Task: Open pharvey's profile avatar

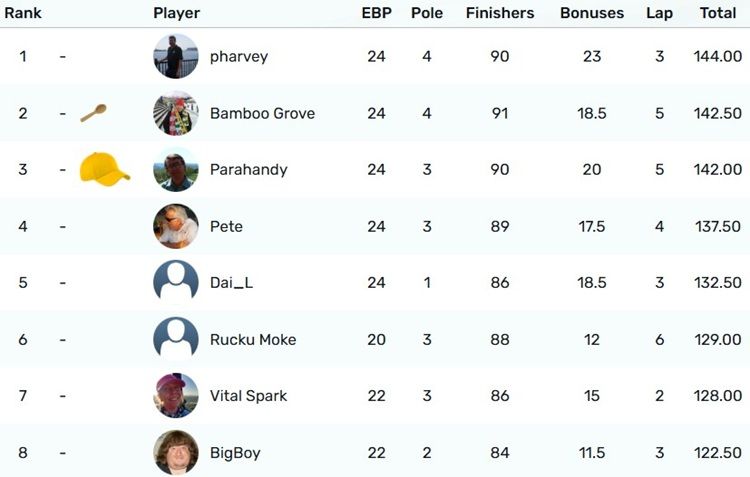Action: tap(176, 56)
